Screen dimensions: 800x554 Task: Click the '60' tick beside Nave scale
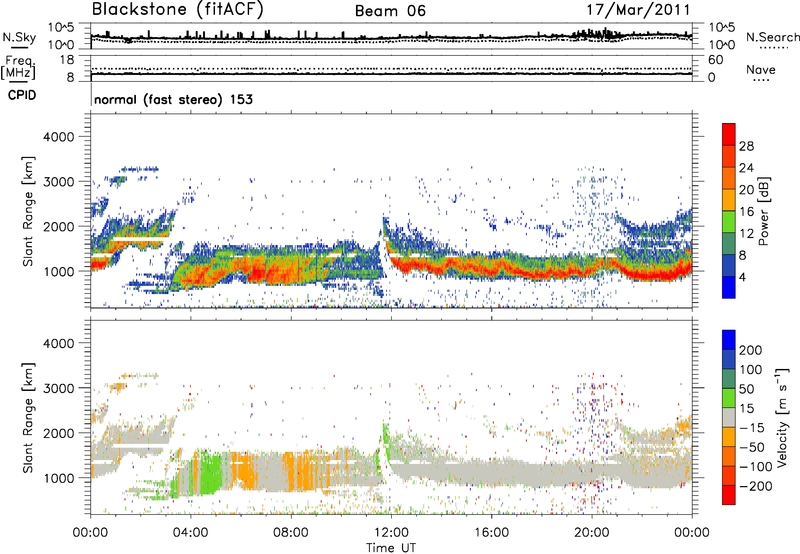(715, 60)
